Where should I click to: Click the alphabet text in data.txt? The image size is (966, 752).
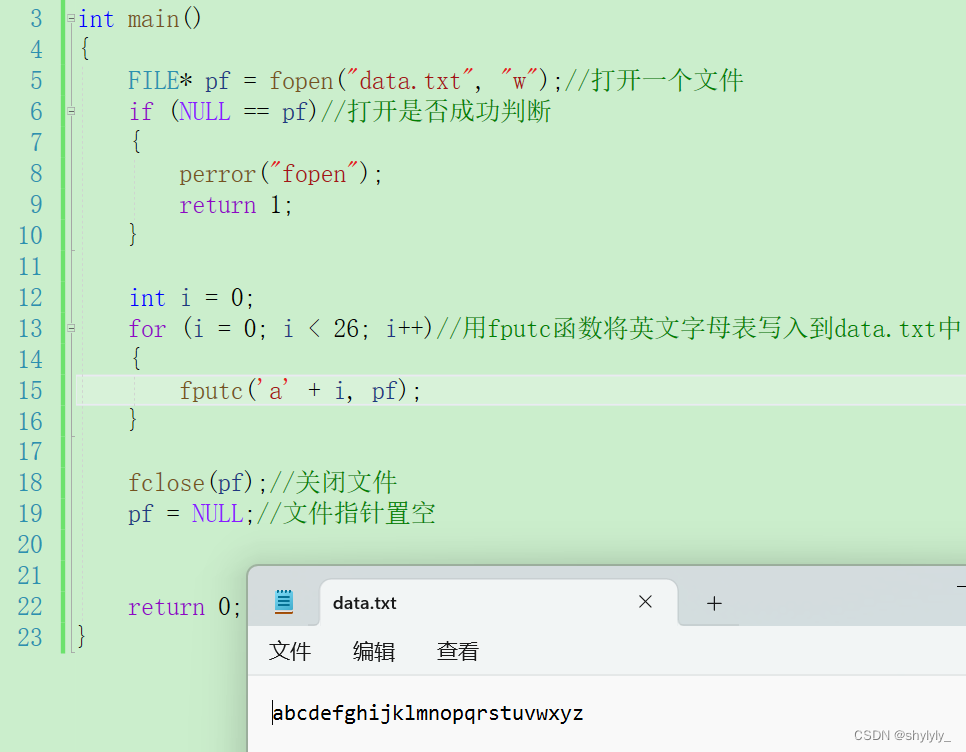tap(430, 712)
